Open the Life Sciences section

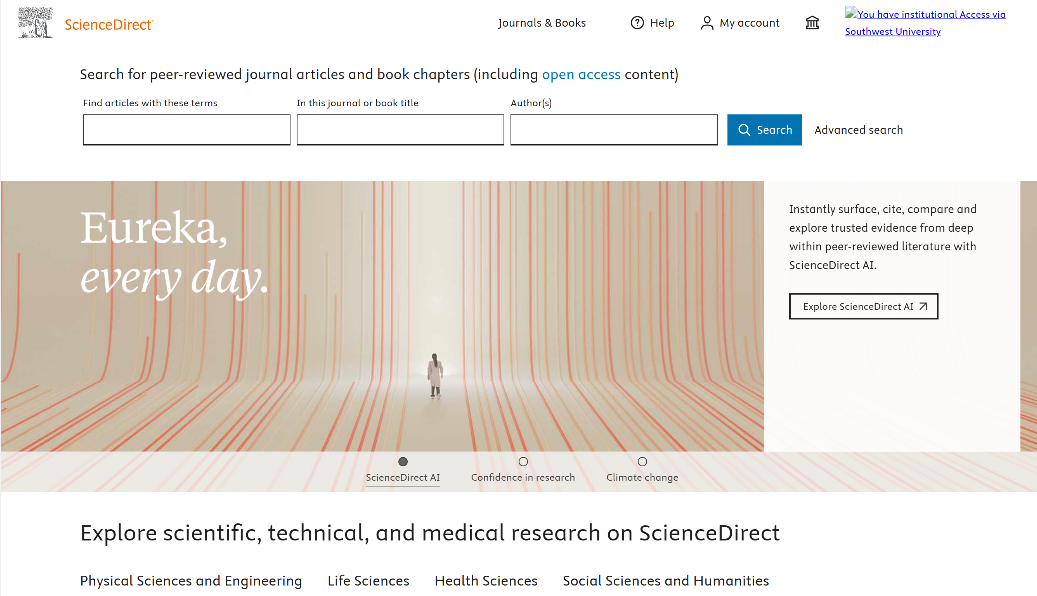[x=368, y=581]
